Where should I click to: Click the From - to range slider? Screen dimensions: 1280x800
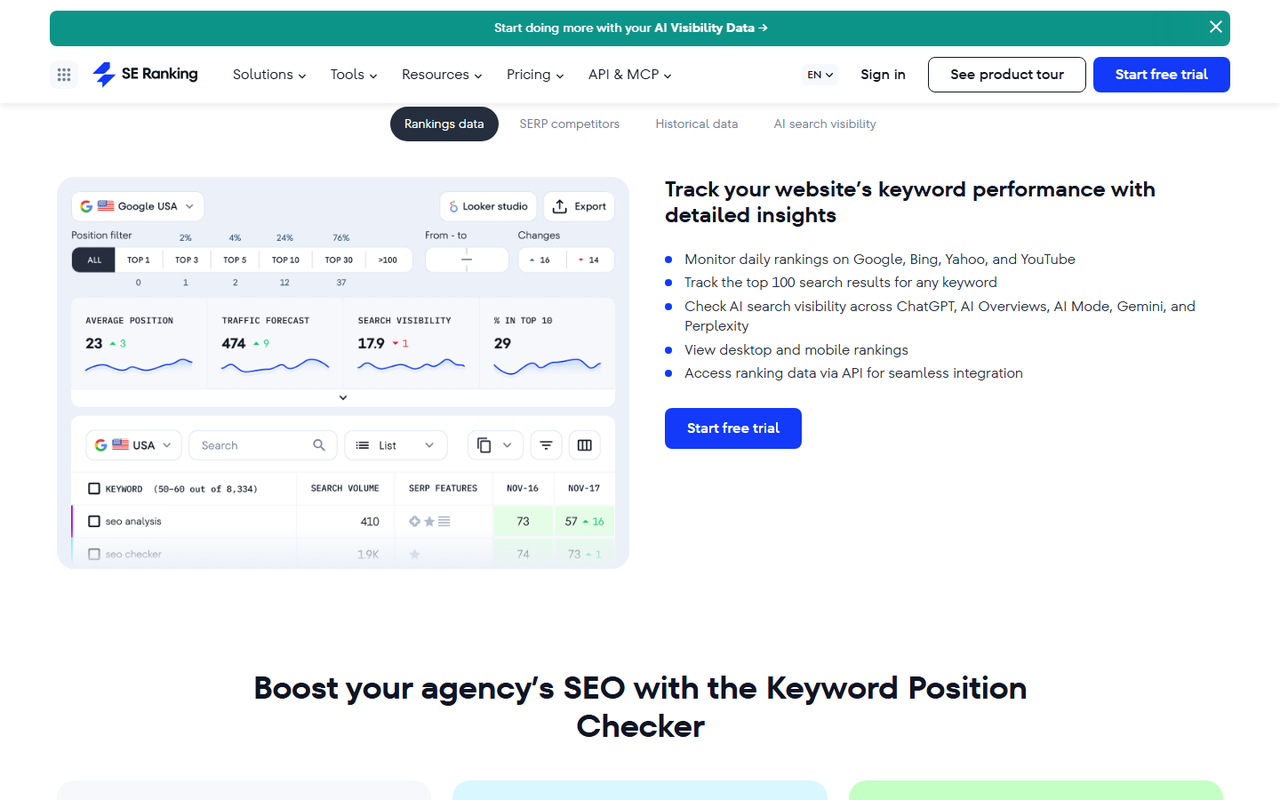click(x=467, y=260)
